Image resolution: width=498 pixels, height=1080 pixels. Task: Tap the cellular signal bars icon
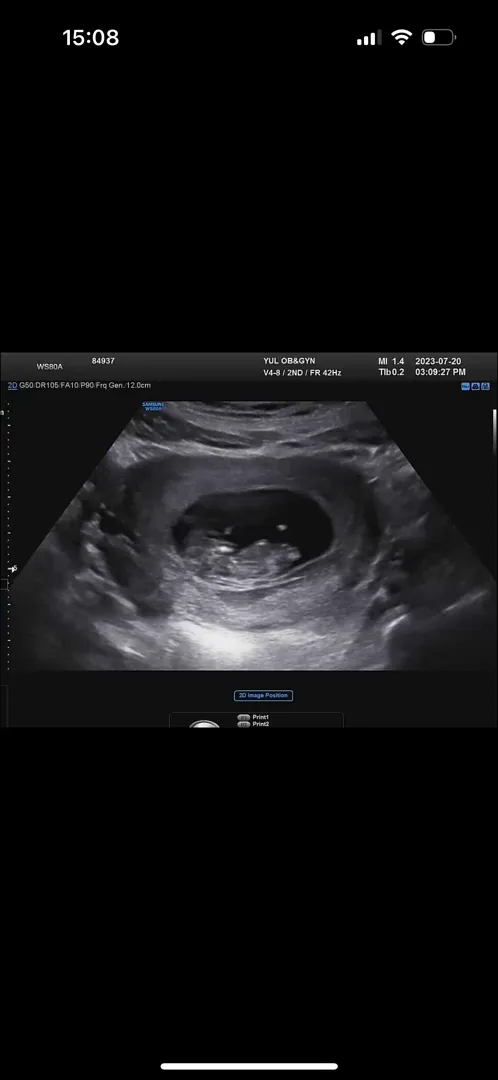tap(369, 38)
